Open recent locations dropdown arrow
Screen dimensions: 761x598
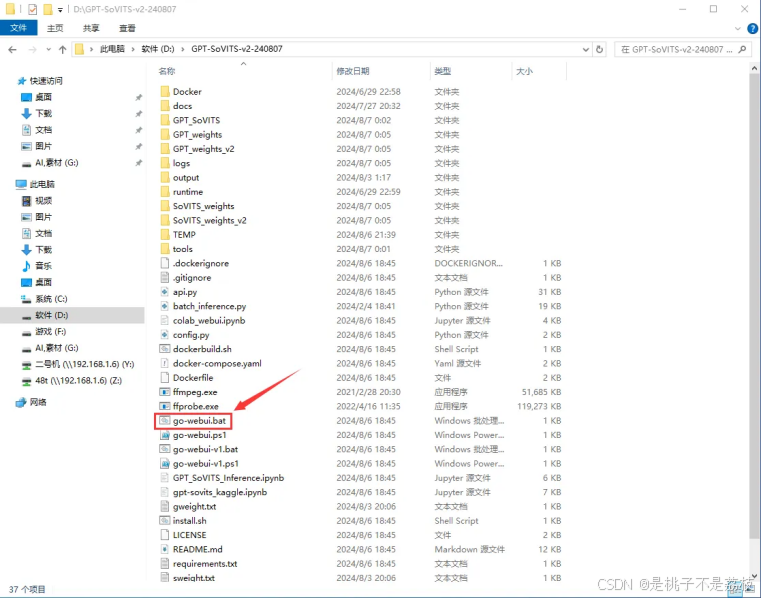pos(49,49)
